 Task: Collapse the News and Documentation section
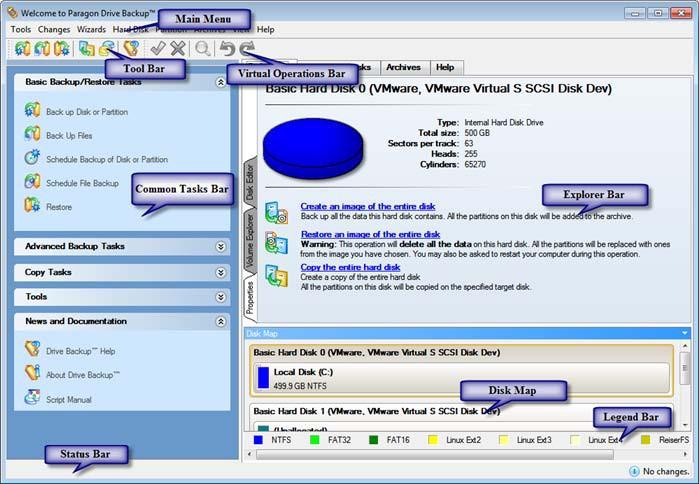coord(220,321)
